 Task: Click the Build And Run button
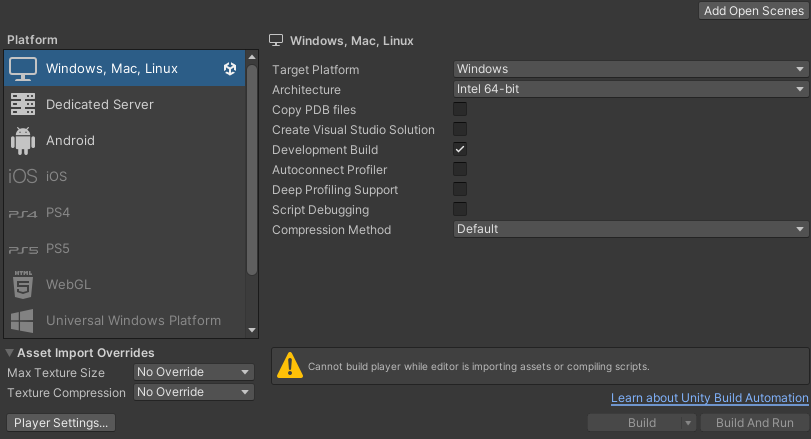[754, 423]
